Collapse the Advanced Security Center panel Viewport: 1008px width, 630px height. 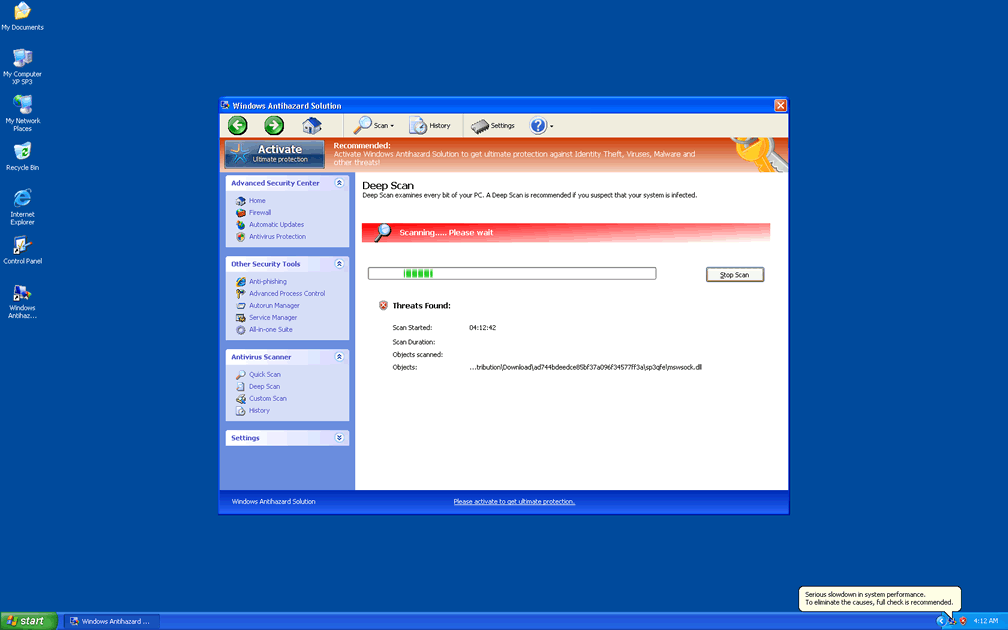point(339,183)
